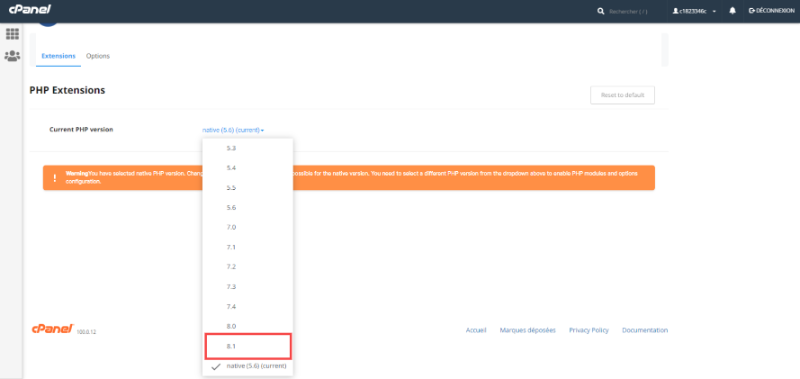Open the user manager icon in sidebar
800x379 pixels.
pos(12,56)
